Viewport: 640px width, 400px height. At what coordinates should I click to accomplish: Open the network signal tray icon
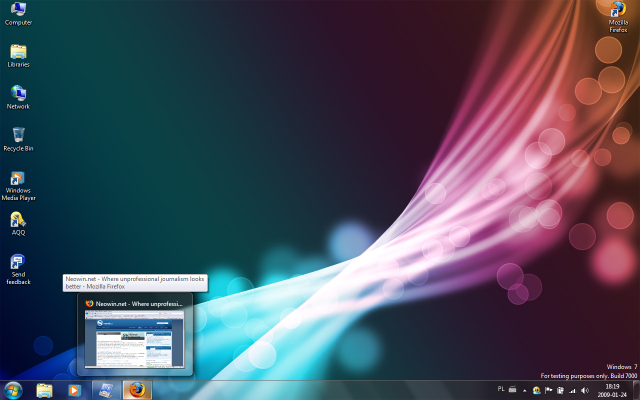[573, 391]
